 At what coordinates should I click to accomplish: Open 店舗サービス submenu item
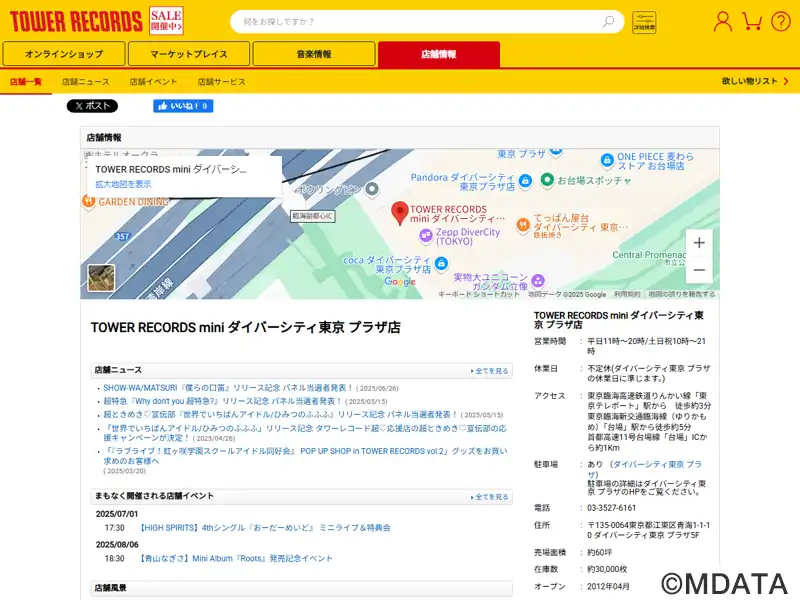coord(221,82)
